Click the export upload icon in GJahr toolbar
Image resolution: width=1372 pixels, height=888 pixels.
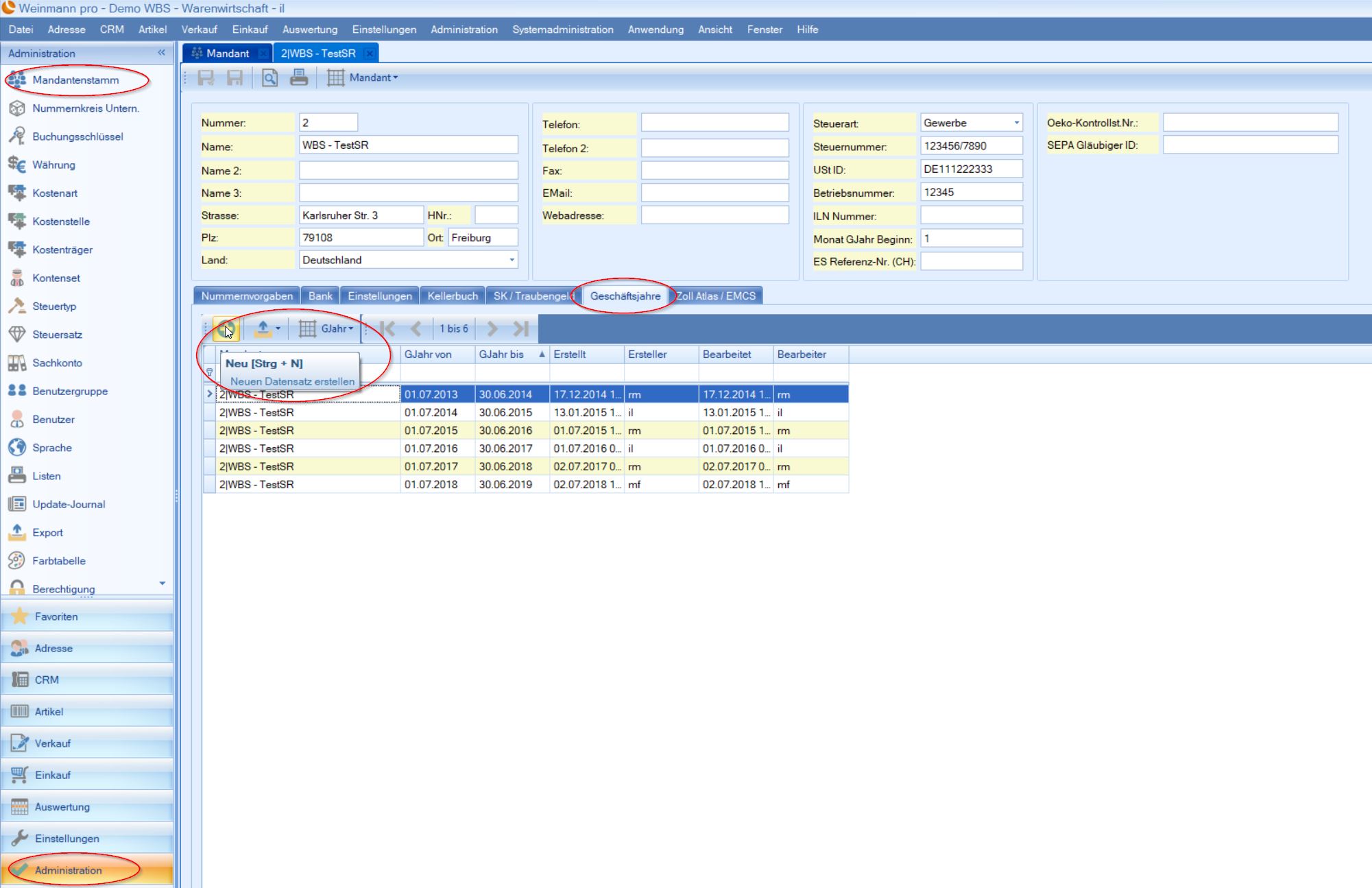pos(263,329)
